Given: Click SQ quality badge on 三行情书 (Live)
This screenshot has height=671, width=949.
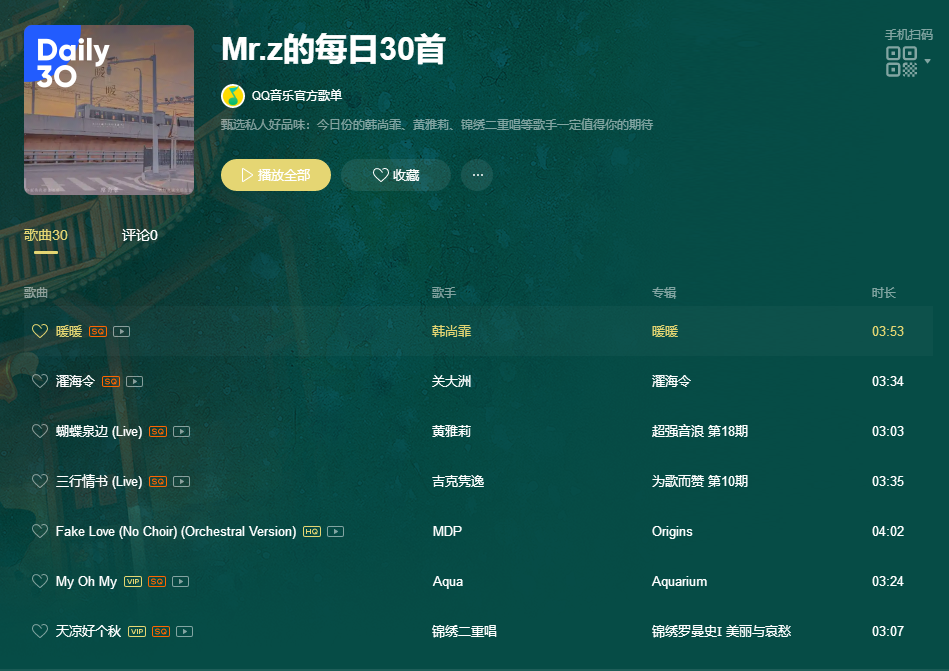Looking at the screenshot, I should point(158,481).
